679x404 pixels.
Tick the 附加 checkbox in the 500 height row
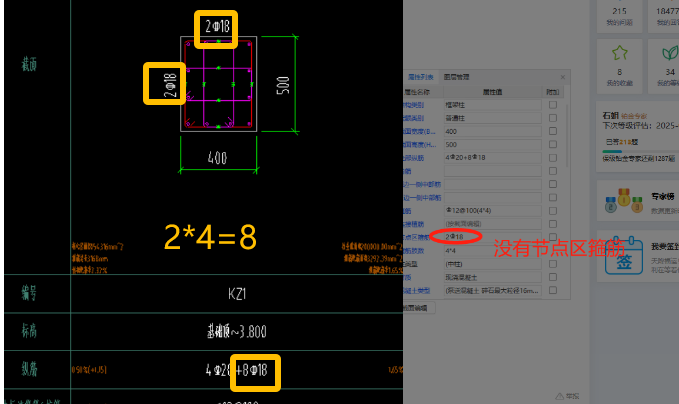[553, 144]
